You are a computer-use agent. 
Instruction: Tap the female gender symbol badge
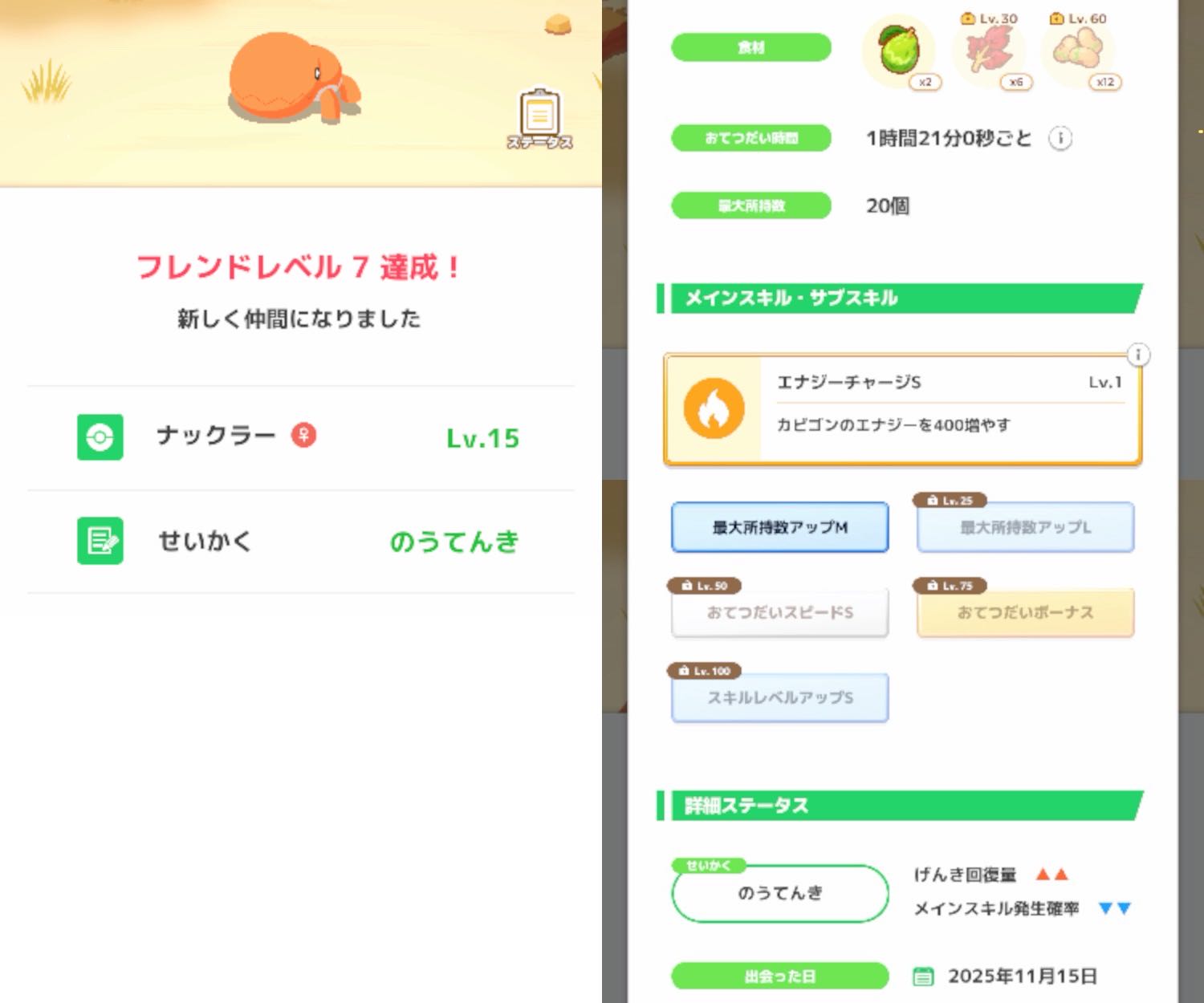pos(303,435)
